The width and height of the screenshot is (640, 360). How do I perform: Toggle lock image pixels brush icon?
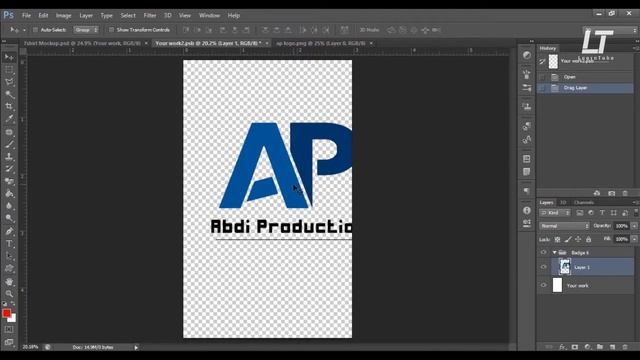(x=568, y=240)
